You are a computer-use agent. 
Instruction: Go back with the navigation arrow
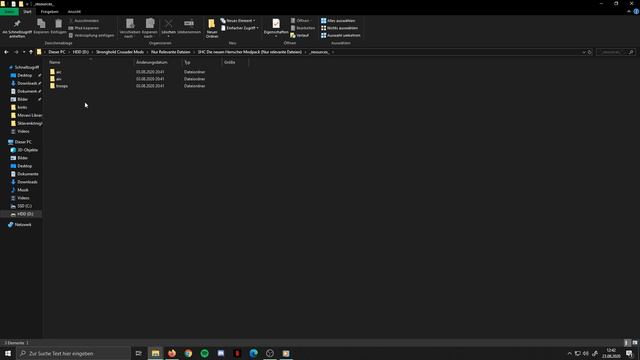coord(6,52)
